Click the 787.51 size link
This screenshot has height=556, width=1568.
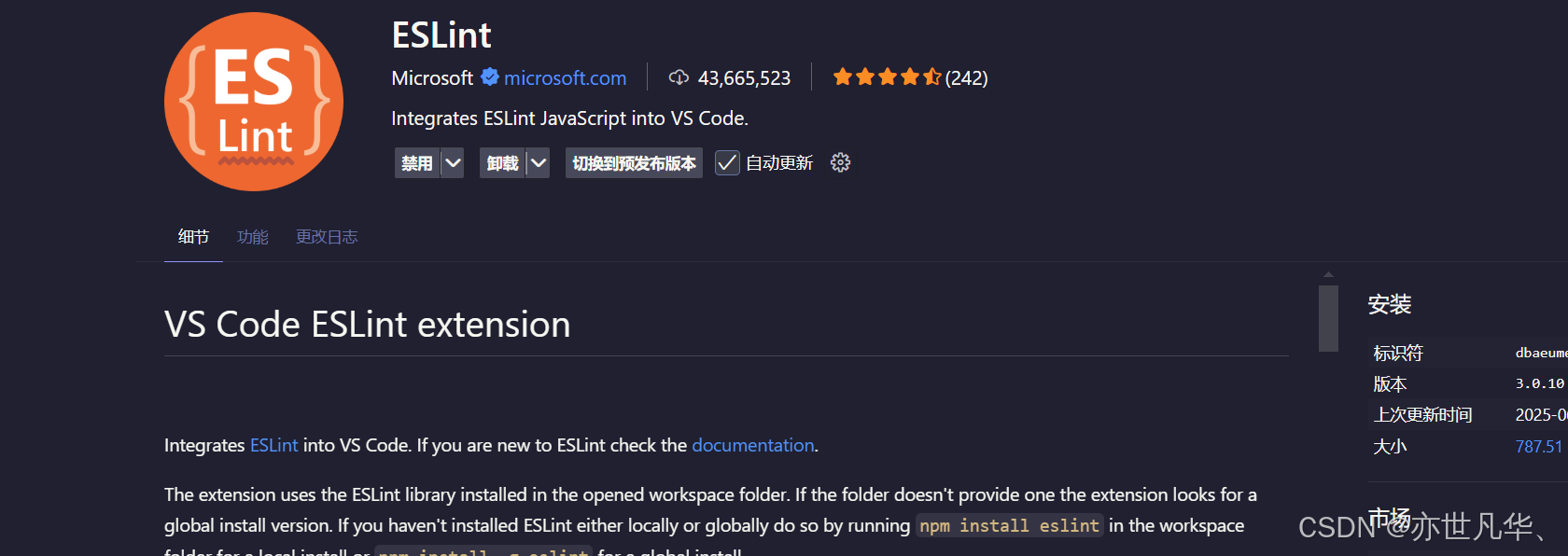pyautogui.click(x=1539, y=447)
